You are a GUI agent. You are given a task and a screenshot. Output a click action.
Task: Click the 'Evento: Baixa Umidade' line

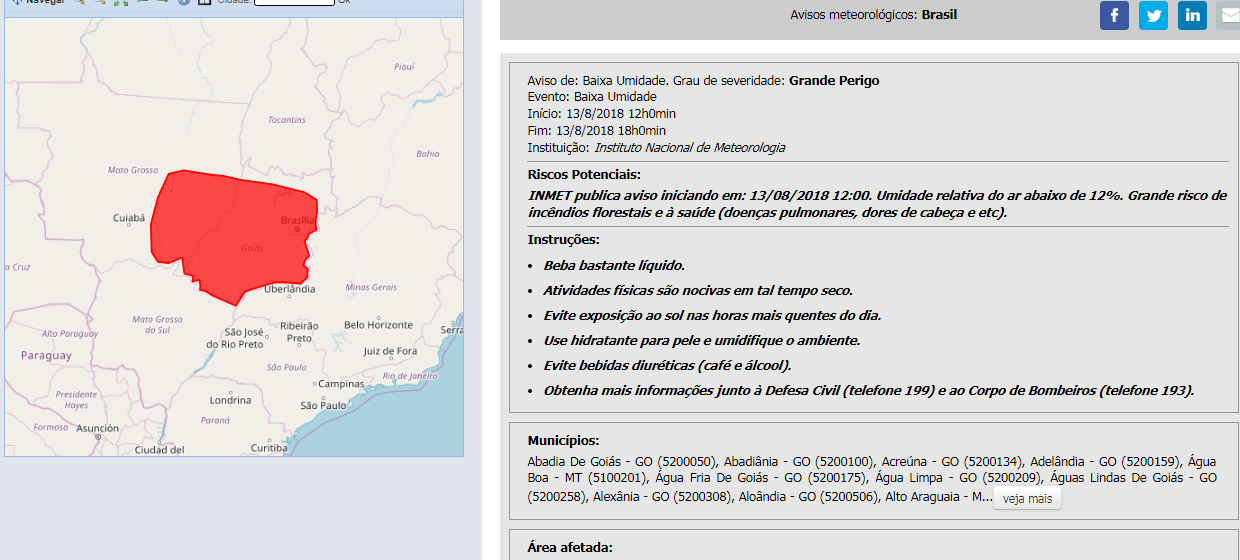pyautogui.click(x=592, y=97)
